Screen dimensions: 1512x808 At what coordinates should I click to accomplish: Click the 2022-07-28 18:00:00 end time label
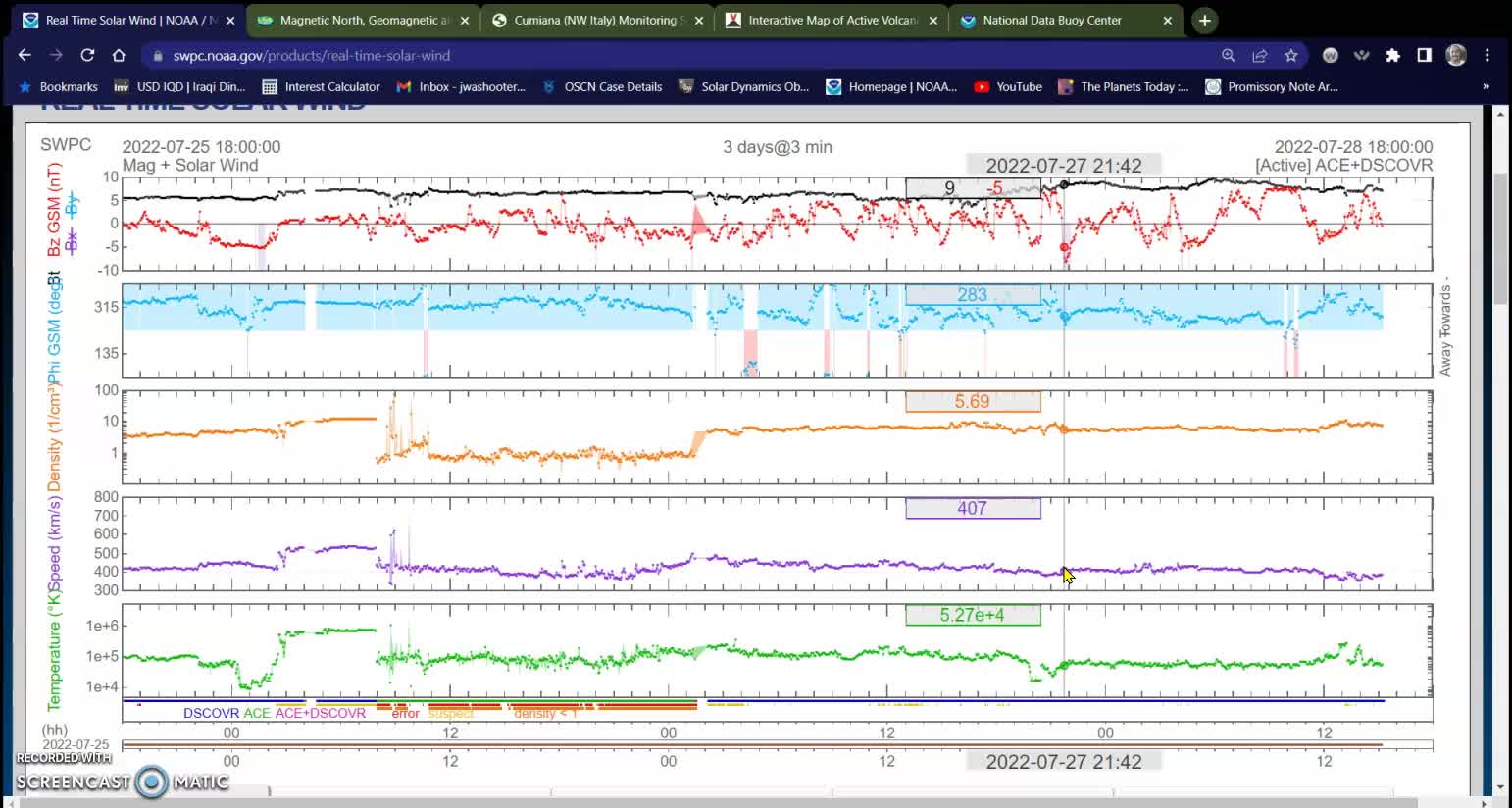coord(1353,147)
